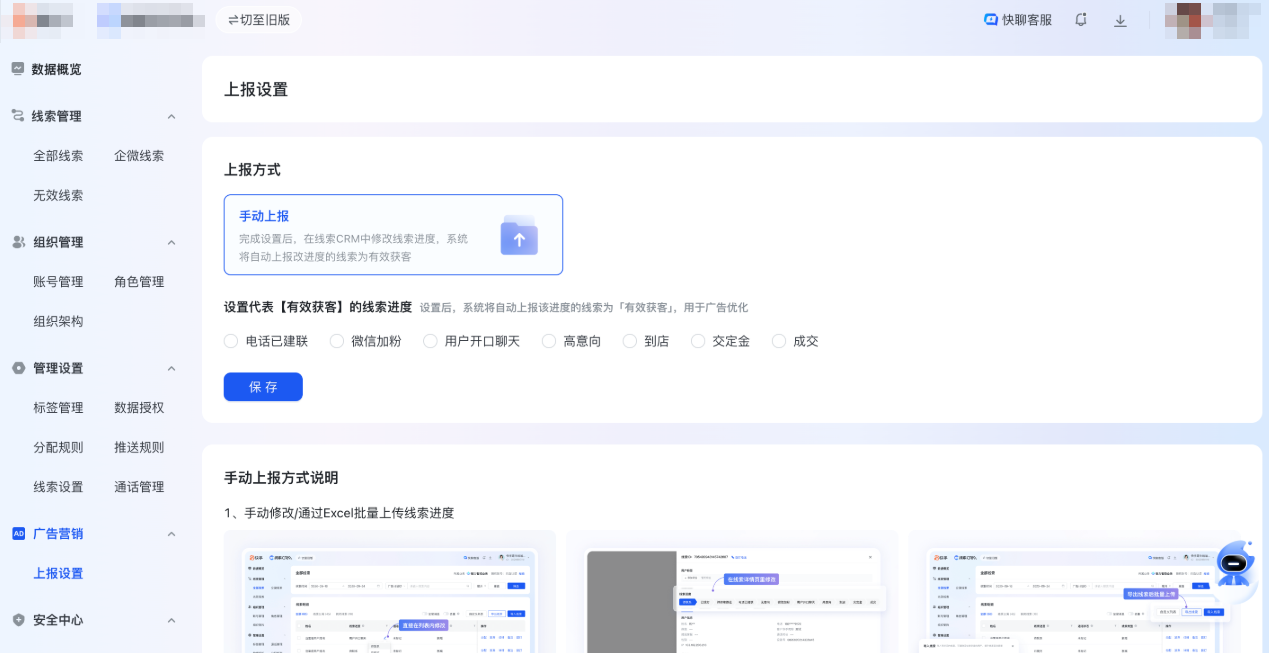1269x653 pixels.
Task: Expand the 安全中心 section
Action: 170,619
